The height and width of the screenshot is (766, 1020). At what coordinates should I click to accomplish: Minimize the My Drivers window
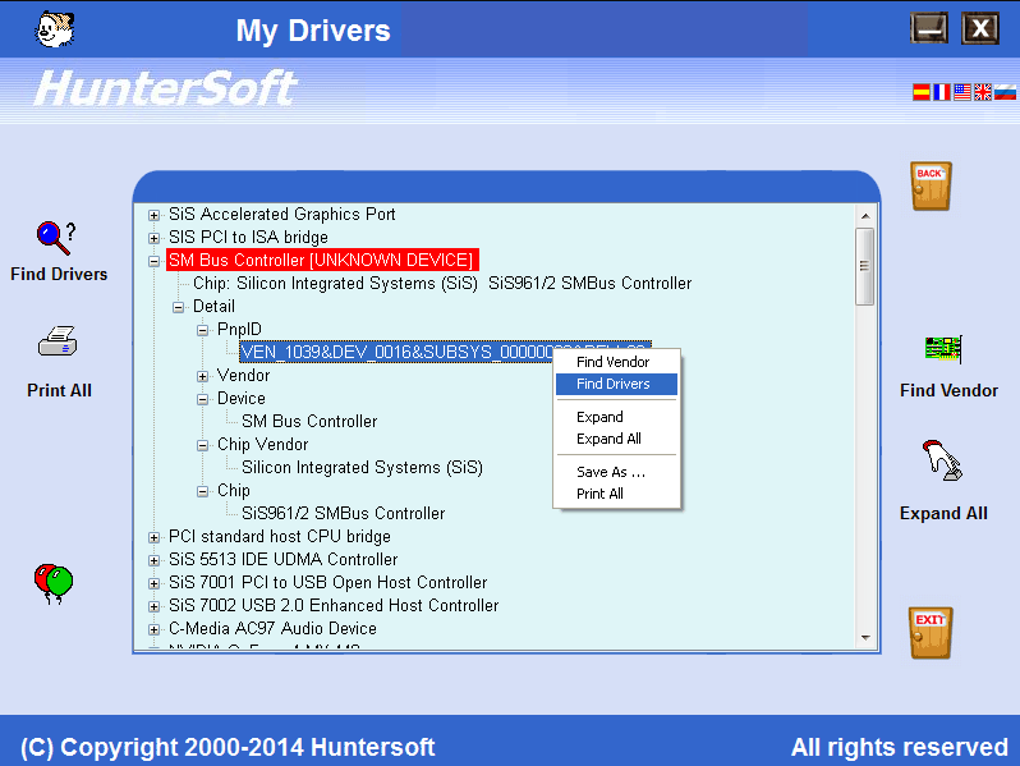[929, 29]
